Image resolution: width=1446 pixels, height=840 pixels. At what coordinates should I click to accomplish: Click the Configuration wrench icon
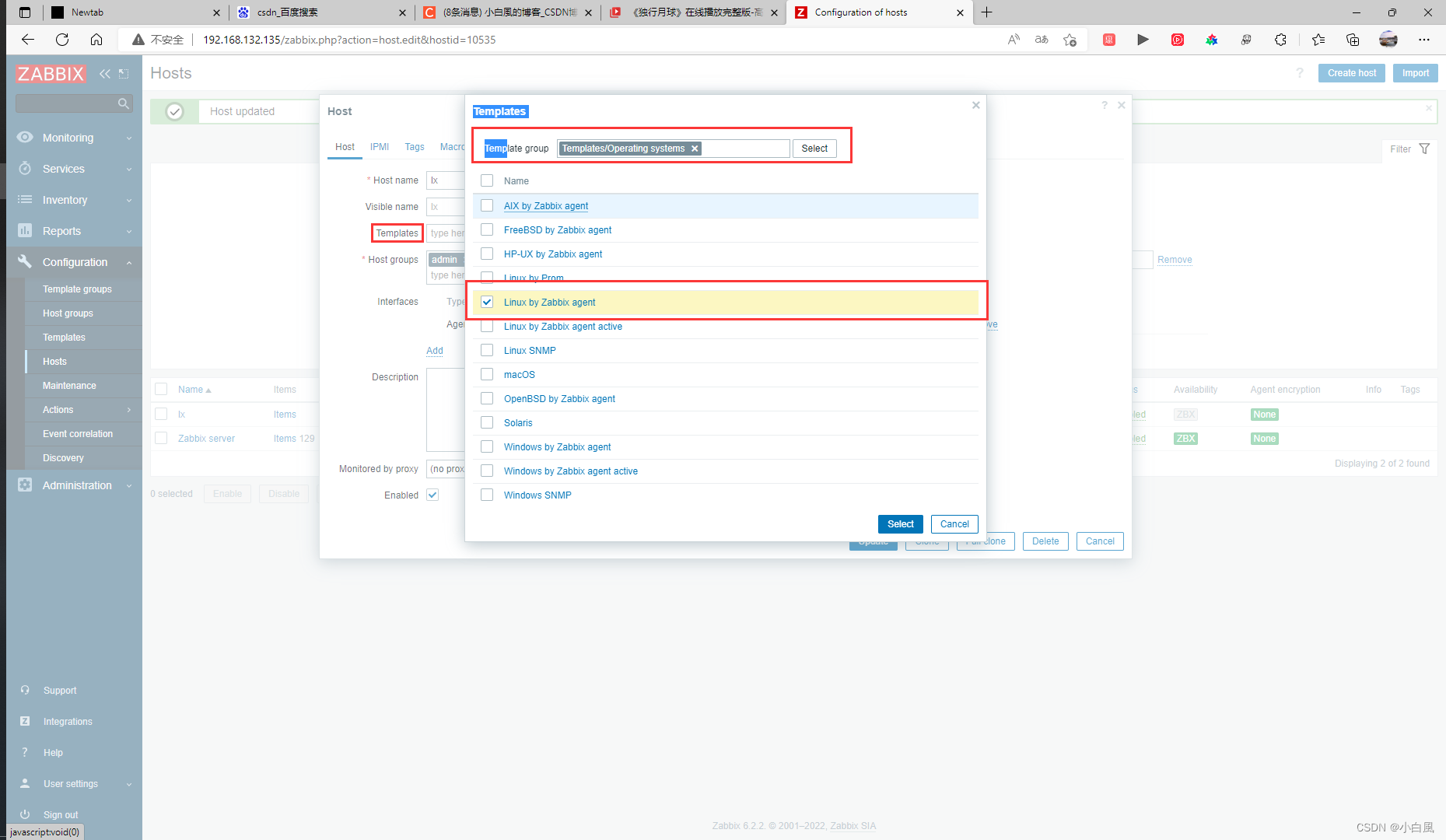tap(25, 262)
